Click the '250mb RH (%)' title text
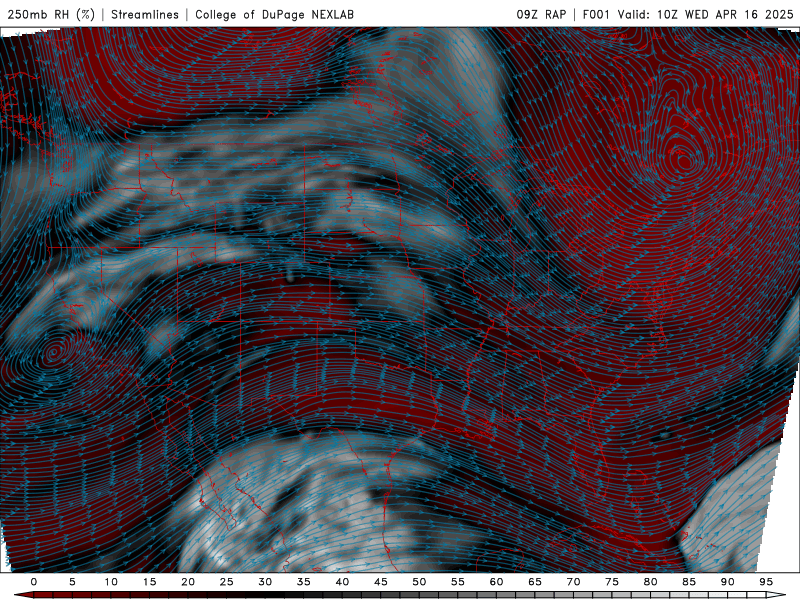Image resolution: width=800 pixels, height=600 pixels. (51, 14)
